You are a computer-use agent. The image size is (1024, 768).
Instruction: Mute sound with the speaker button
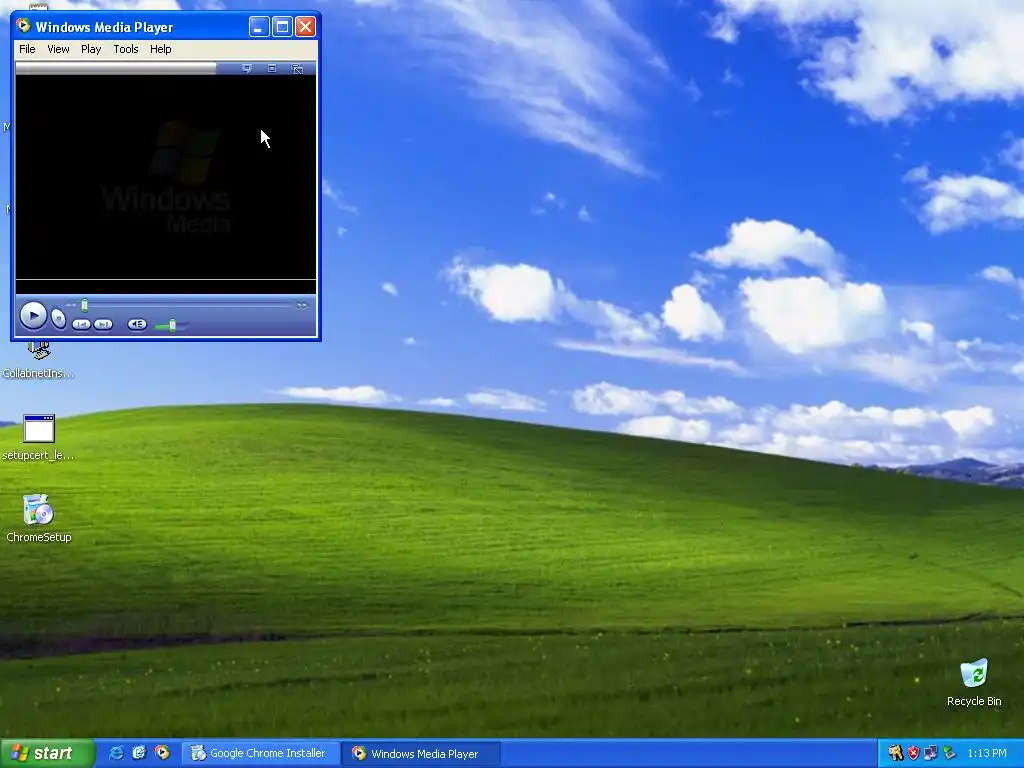pos(137,324)
